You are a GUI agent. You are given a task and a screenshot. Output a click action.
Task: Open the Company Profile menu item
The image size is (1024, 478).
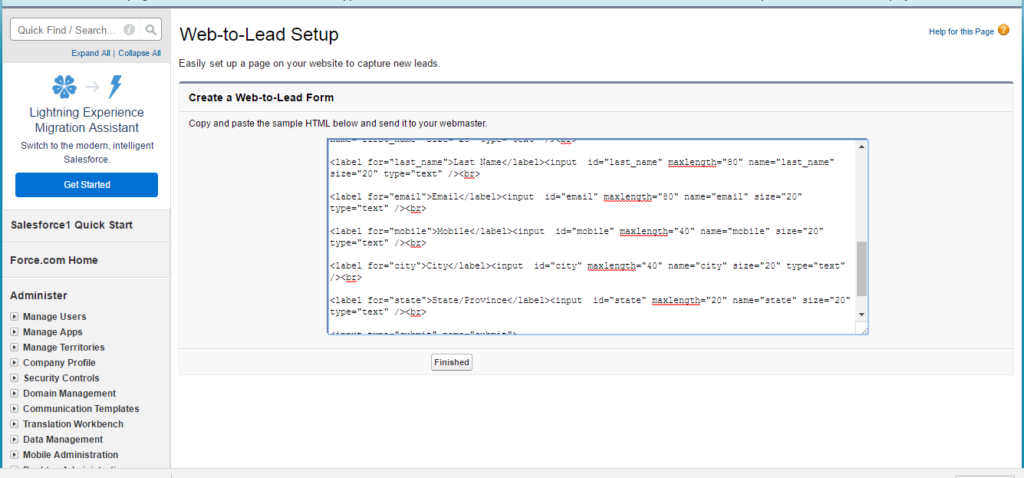click(x=59, y=363)
